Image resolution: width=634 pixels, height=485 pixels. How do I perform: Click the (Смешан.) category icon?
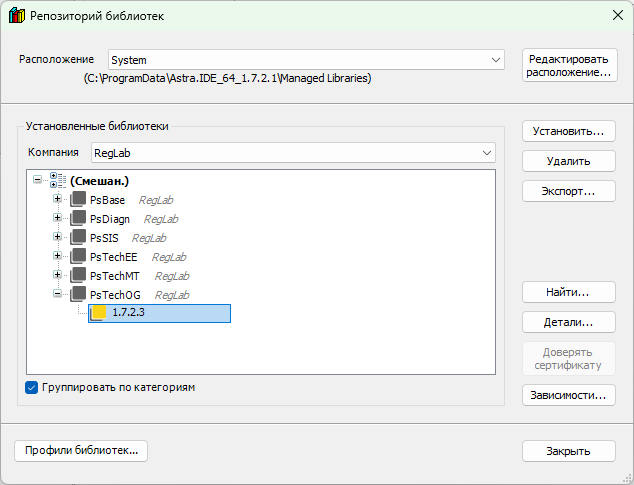pos(56,181)
